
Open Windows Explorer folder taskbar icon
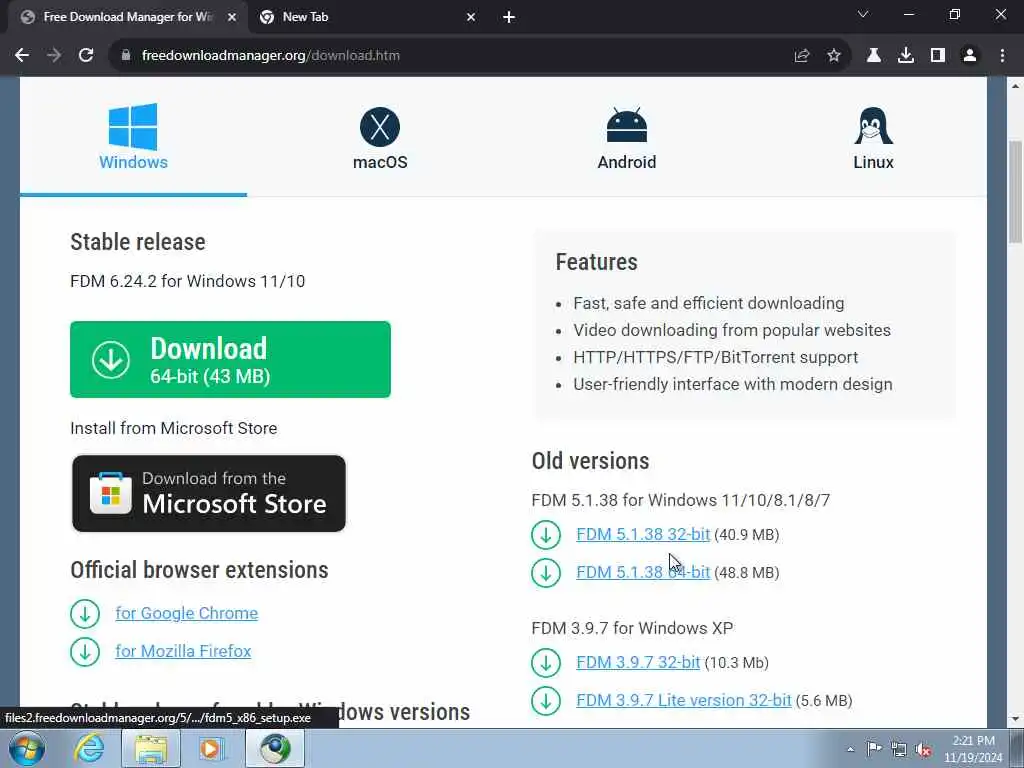151,749
